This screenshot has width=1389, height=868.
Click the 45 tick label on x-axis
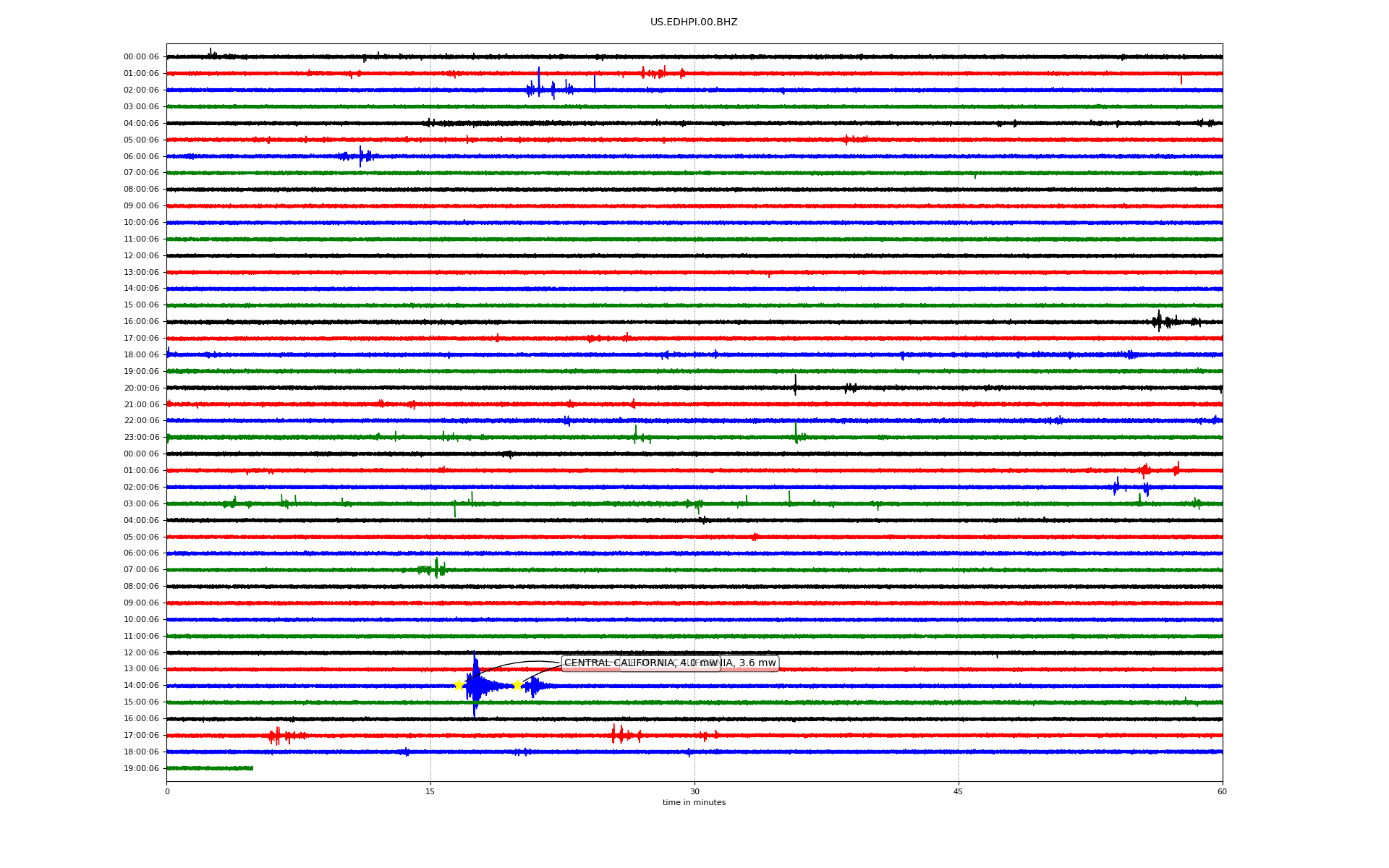point(958,791)
